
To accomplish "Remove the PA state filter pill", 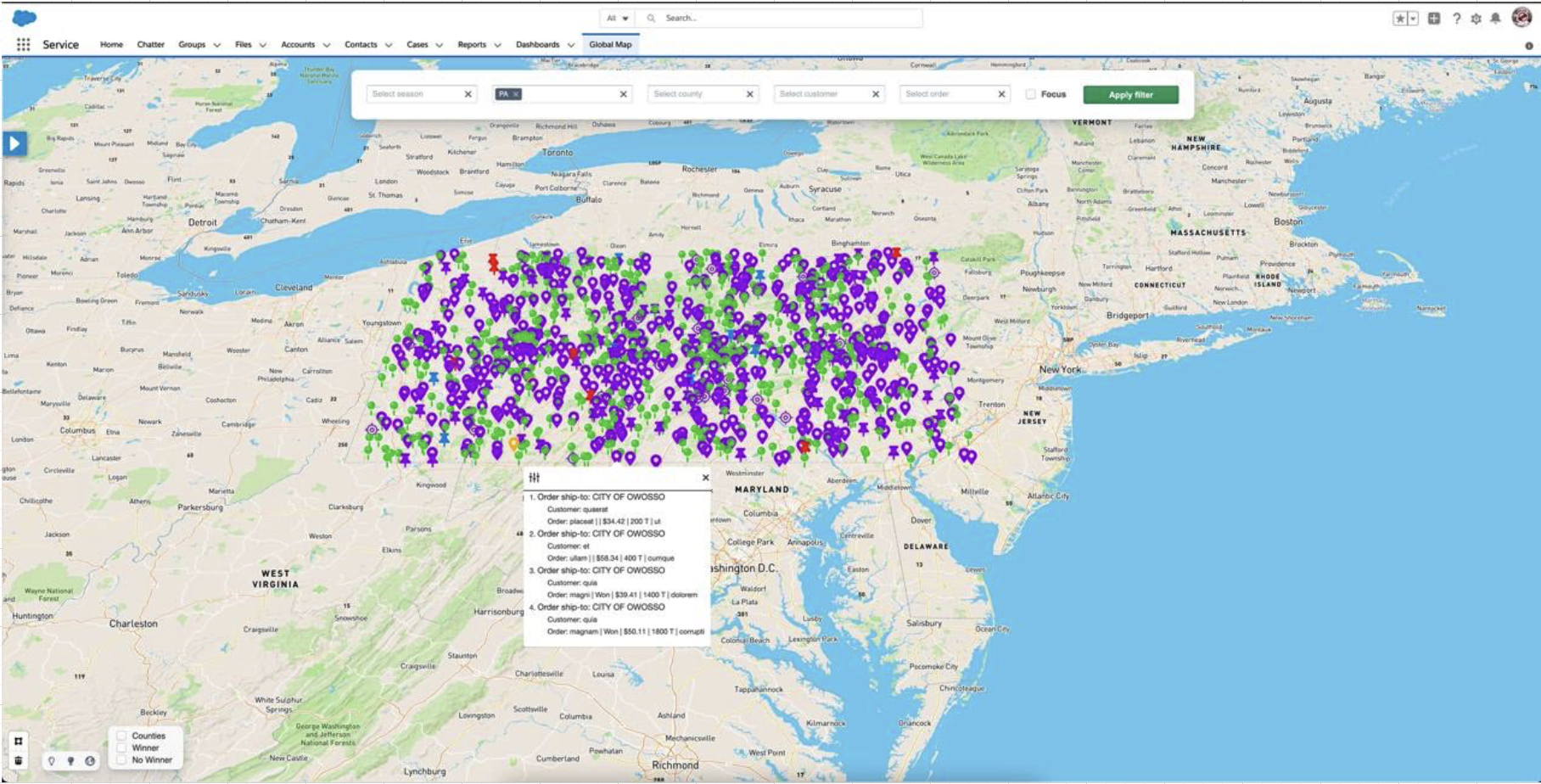I will click(515, 94).
